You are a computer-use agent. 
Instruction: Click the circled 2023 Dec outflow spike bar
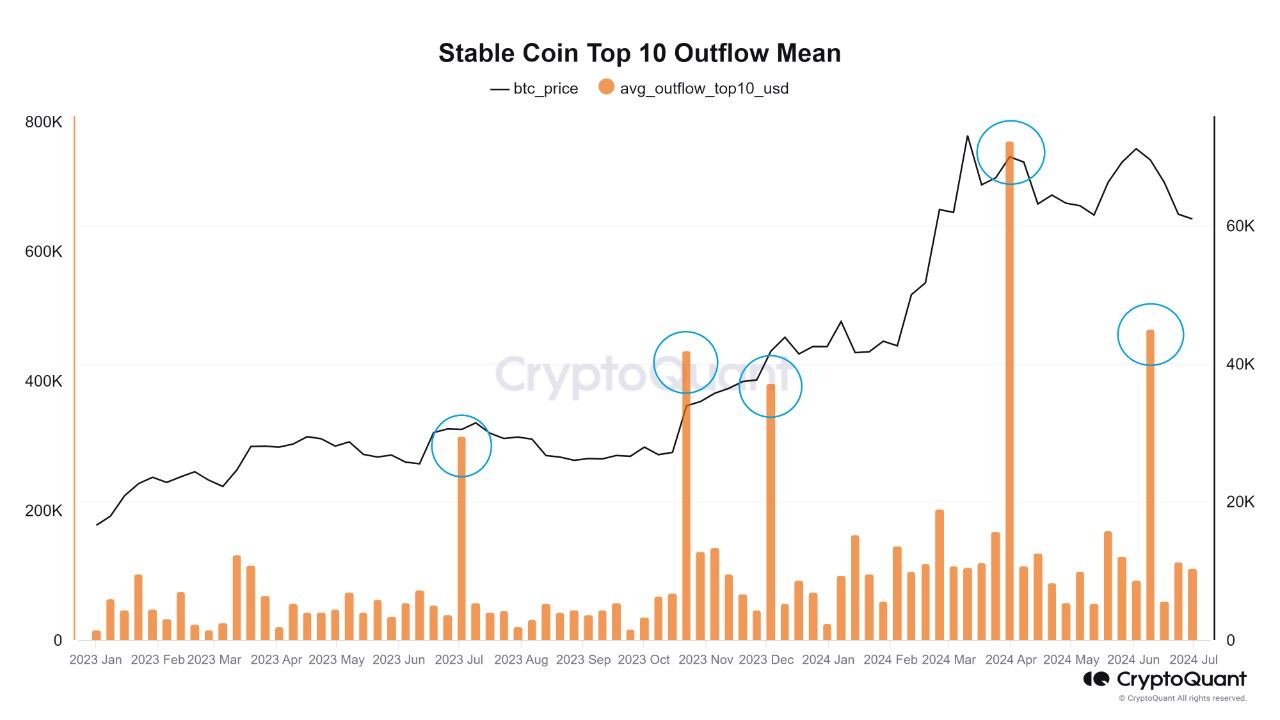(770, 512)
